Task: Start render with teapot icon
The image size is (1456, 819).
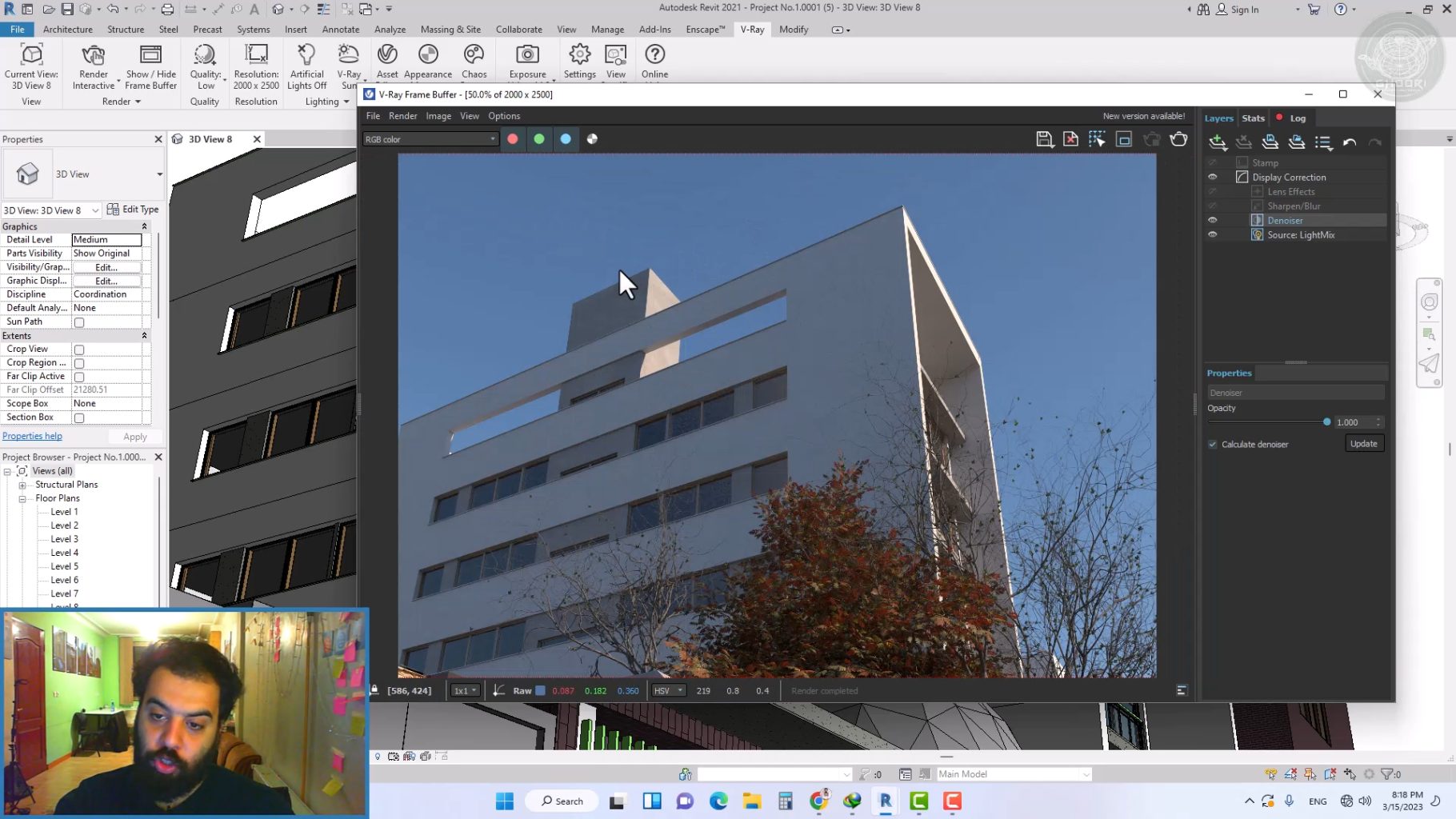Action: 1178,139
